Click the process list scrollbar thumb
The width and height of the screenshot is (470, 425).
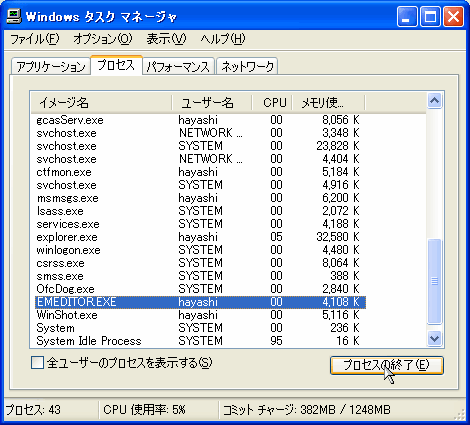(434, 281)
